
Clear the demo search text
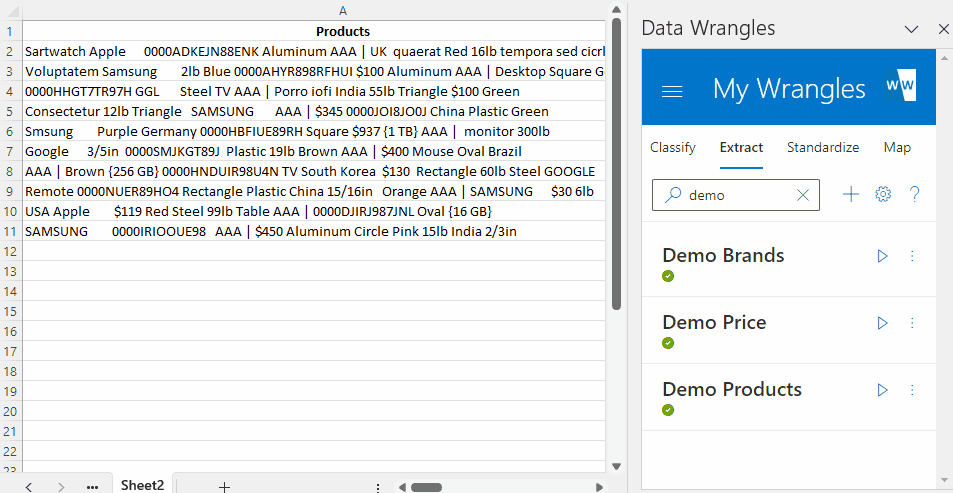coord(803,195)
